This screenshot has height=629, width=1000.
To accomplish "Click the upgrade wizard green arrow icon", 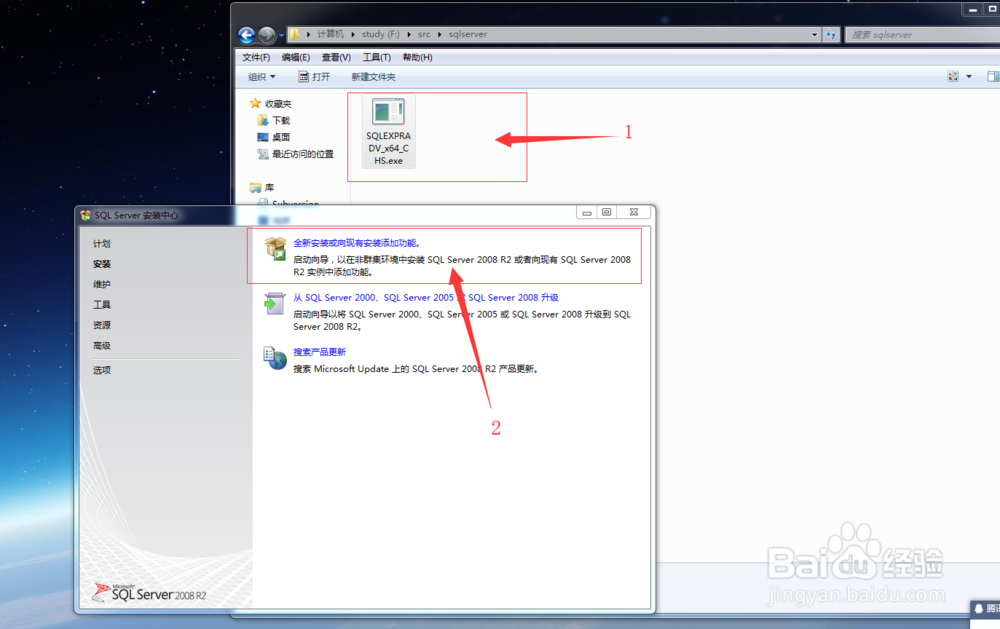I will click(x=275, y=304).
